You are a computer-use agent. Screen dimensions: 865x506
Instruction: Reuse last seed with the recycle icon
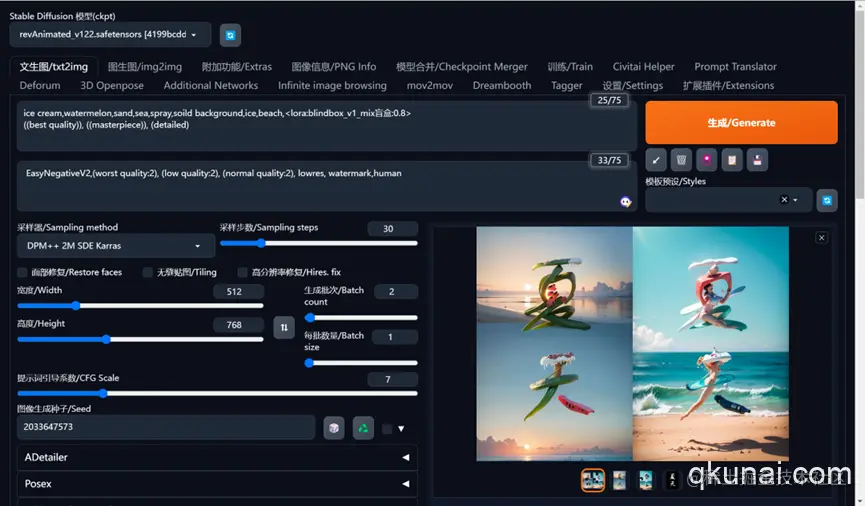[363, 428]
